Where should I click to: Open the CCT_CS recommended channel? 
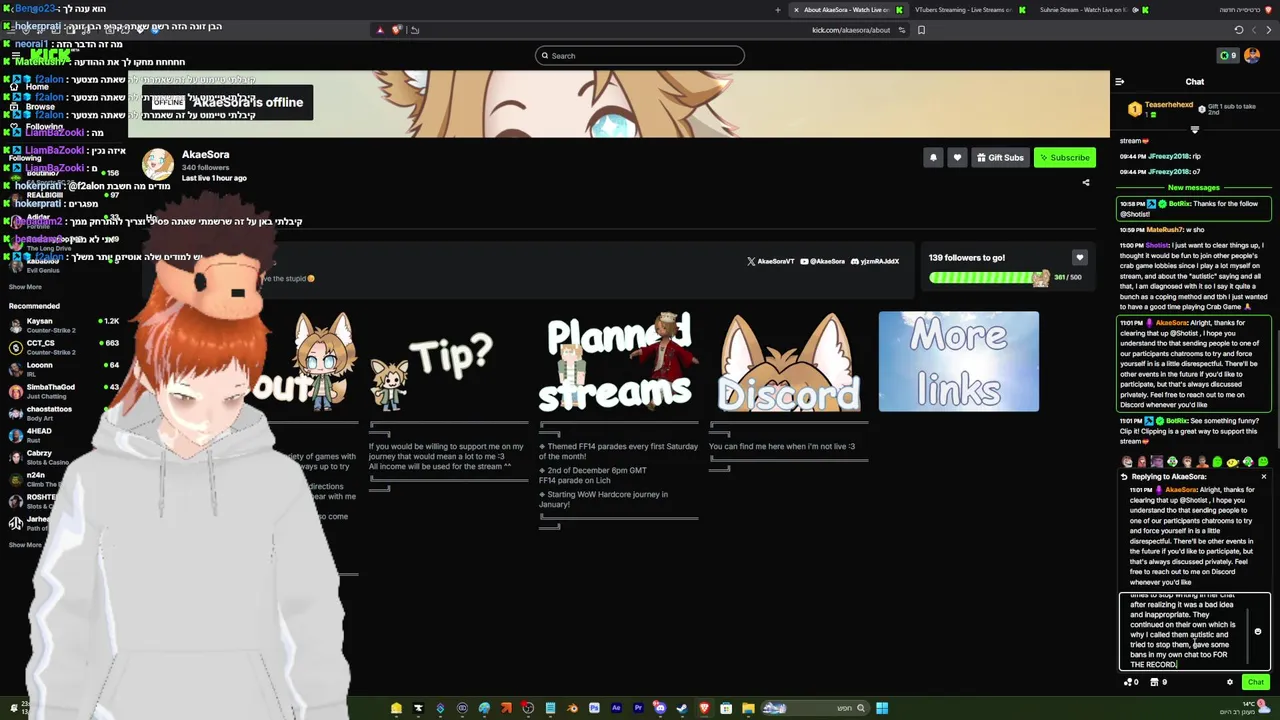(64, 348)
